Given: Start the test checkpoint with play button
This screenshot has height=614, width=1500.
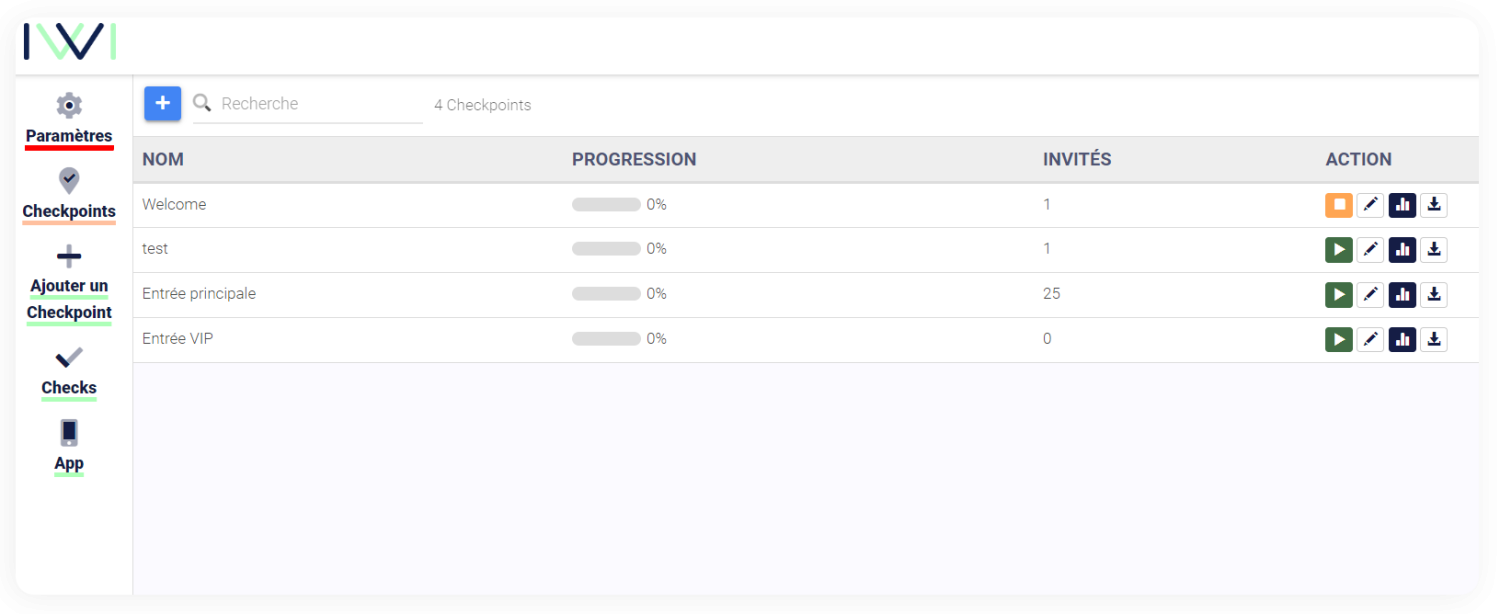Looking at the screenshot, I should (1339, 249).
